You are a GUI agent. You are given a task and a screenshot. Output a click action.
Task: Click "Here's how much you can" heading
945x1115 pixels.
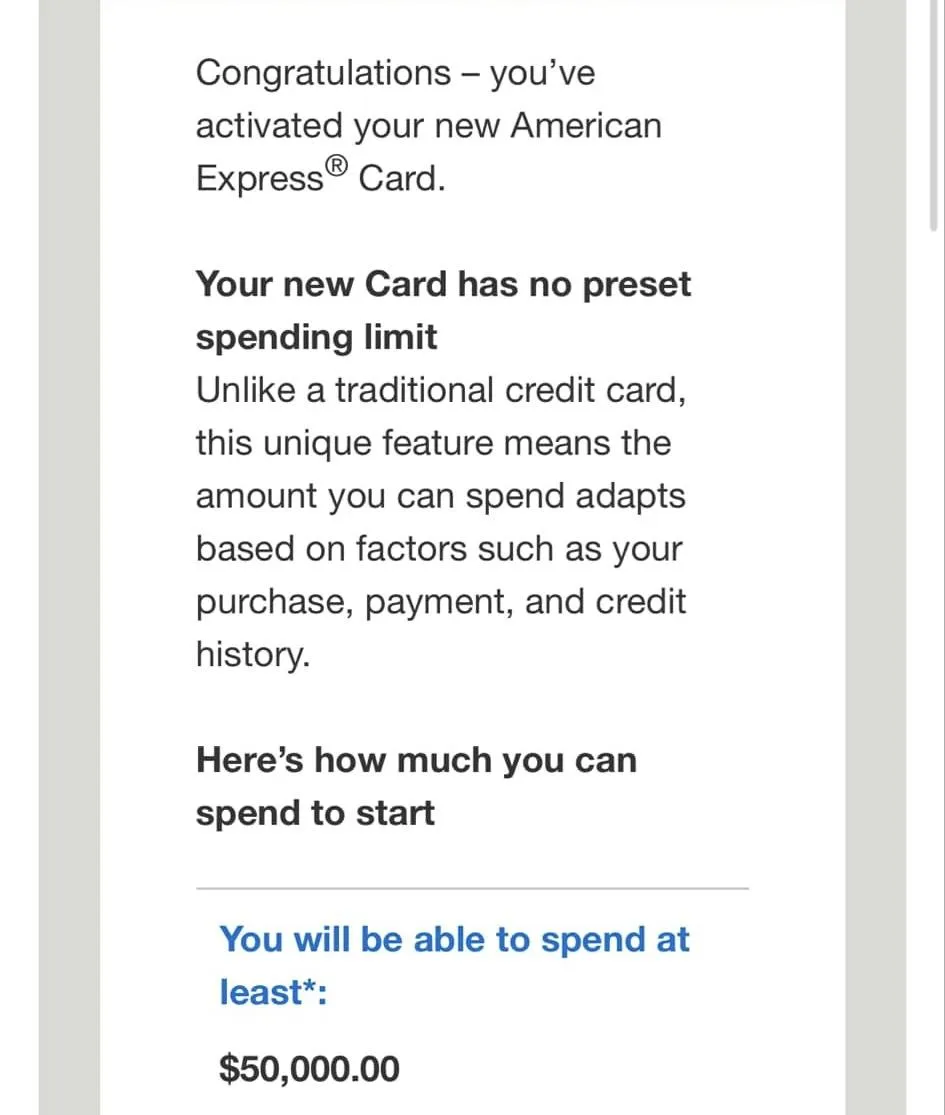(x=416, y=760)
